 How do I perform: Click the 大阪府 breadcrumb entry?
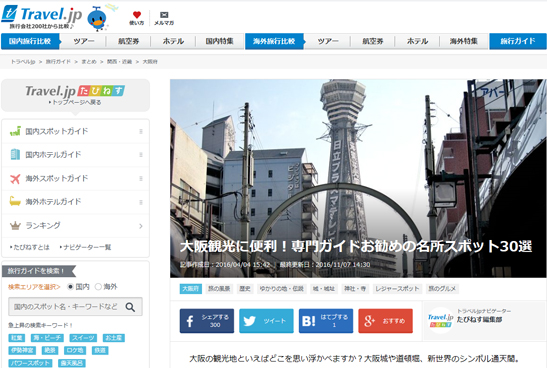150,62
